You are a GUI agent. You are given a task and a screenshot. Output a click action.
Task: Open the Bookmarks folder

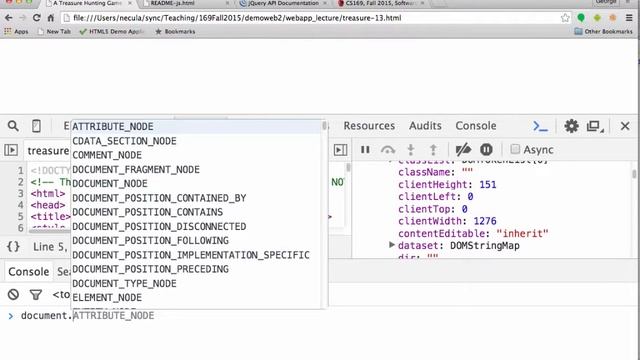click(x=175, y=31)
